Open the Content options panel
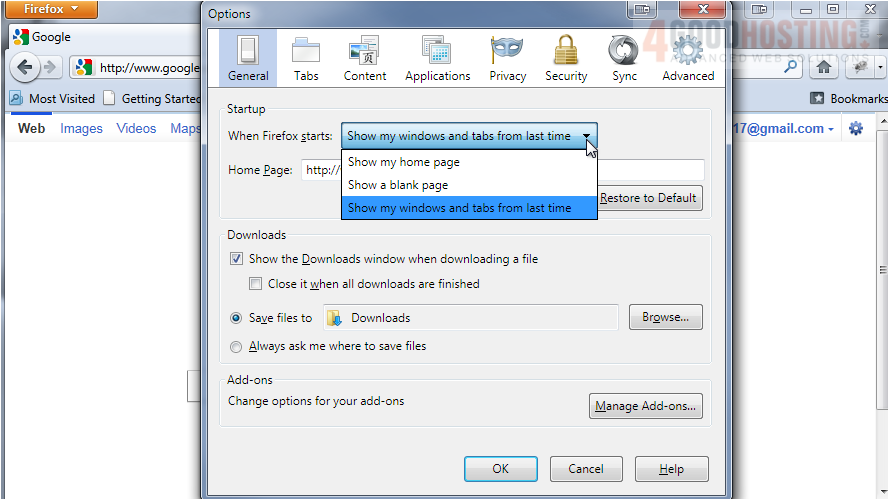 click(x=364, y=59)
